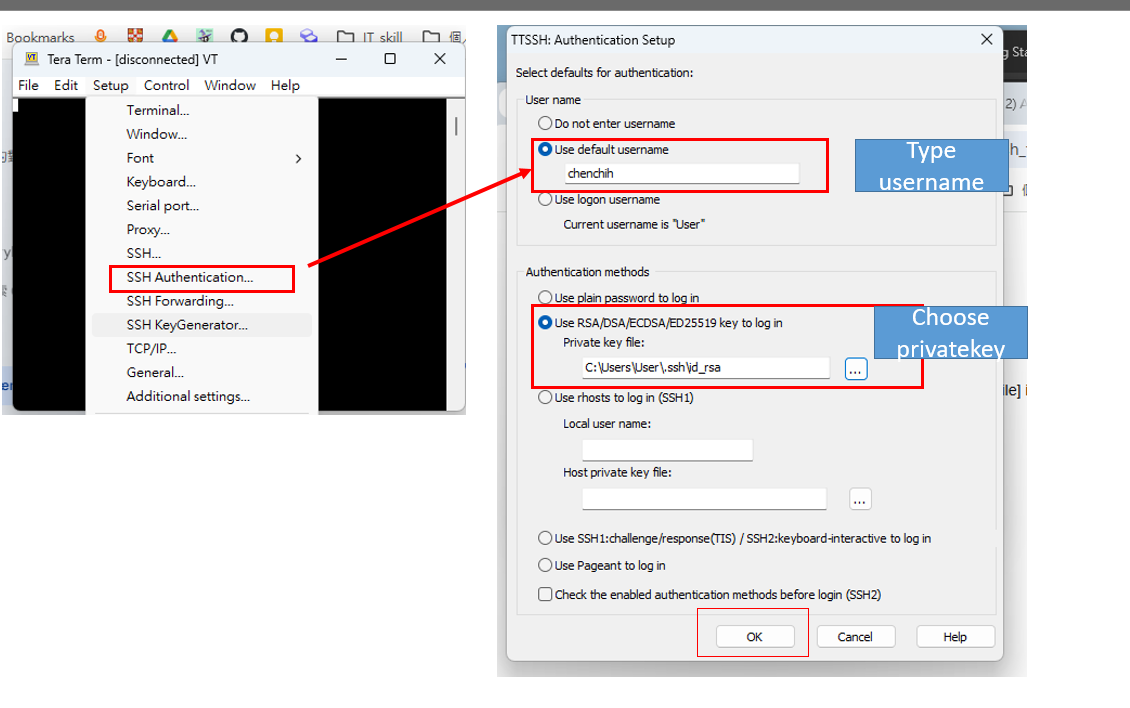Screen dimensions: 1130x708
Task: Click 'Current username is "User"' text
Action: click(633, 224)
